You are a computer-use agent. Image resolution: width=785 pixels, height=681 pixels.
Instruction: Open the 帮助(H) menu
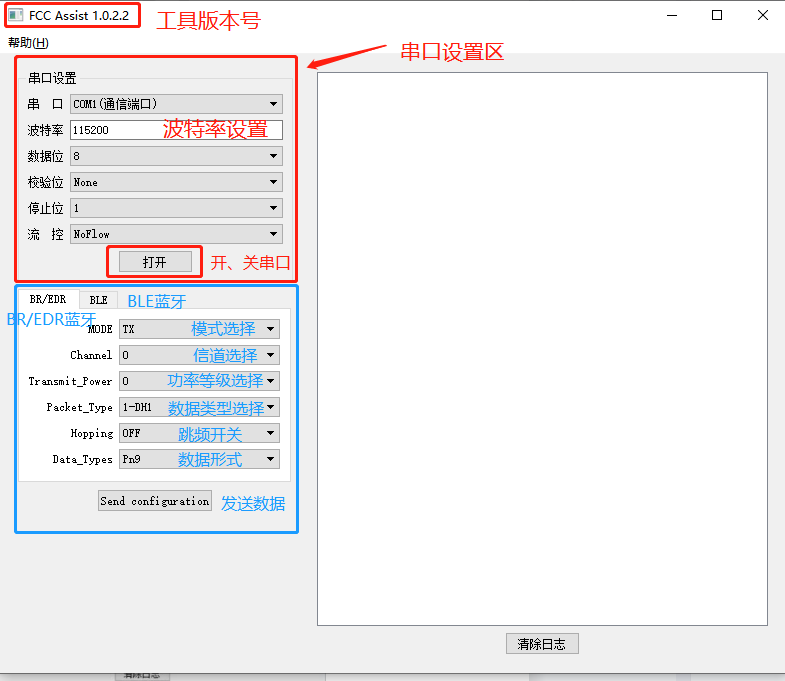click(x=29, y=43)
